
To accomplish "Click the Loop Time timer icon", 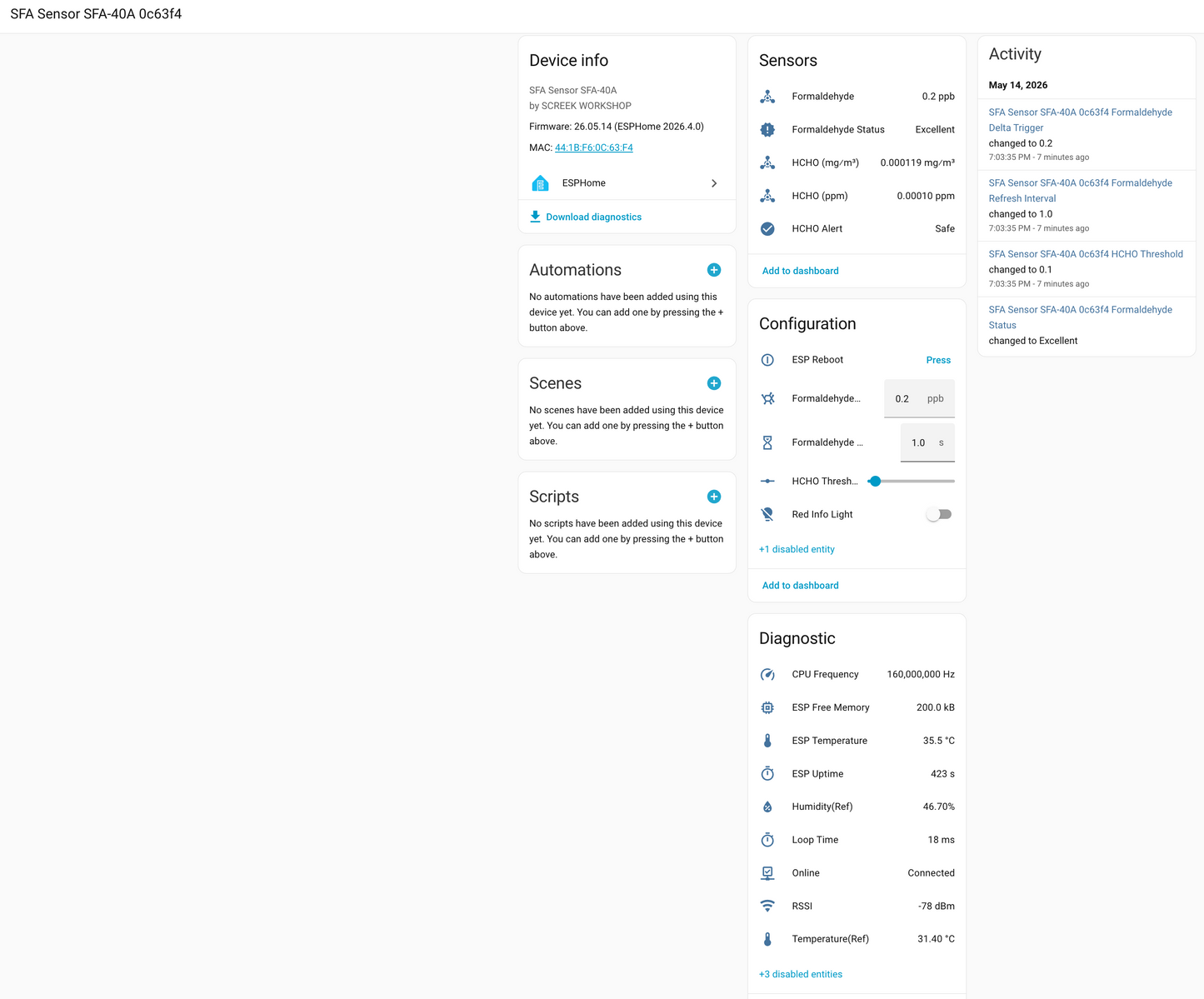I will (767, 840).
